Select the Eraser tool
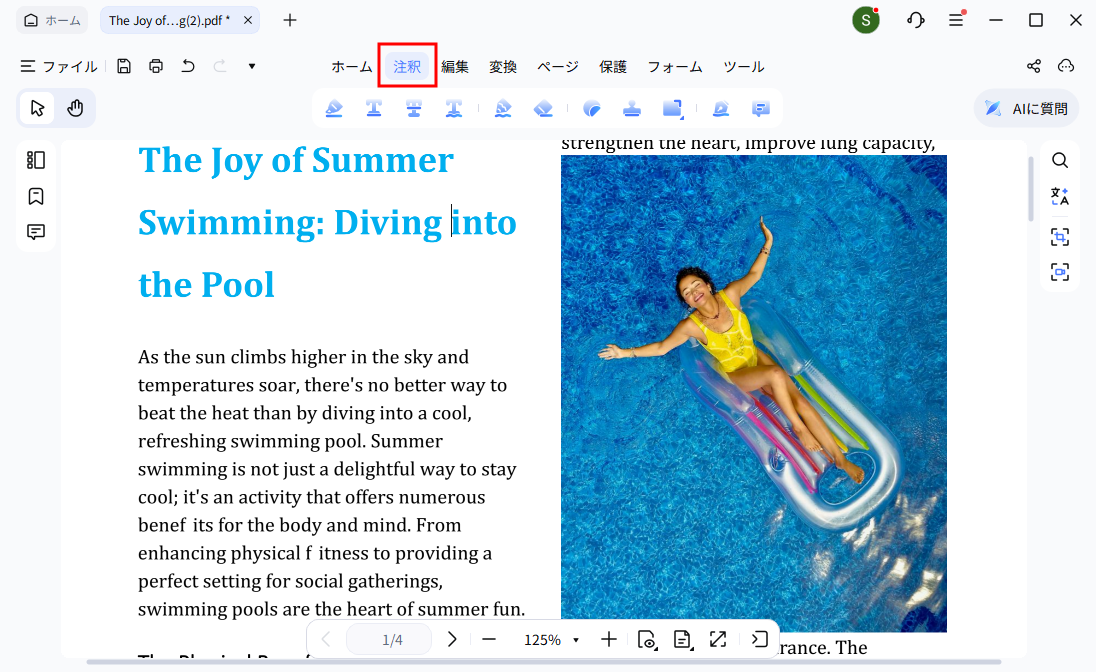This screenshot has width=1096, height=672. [543, 108]
